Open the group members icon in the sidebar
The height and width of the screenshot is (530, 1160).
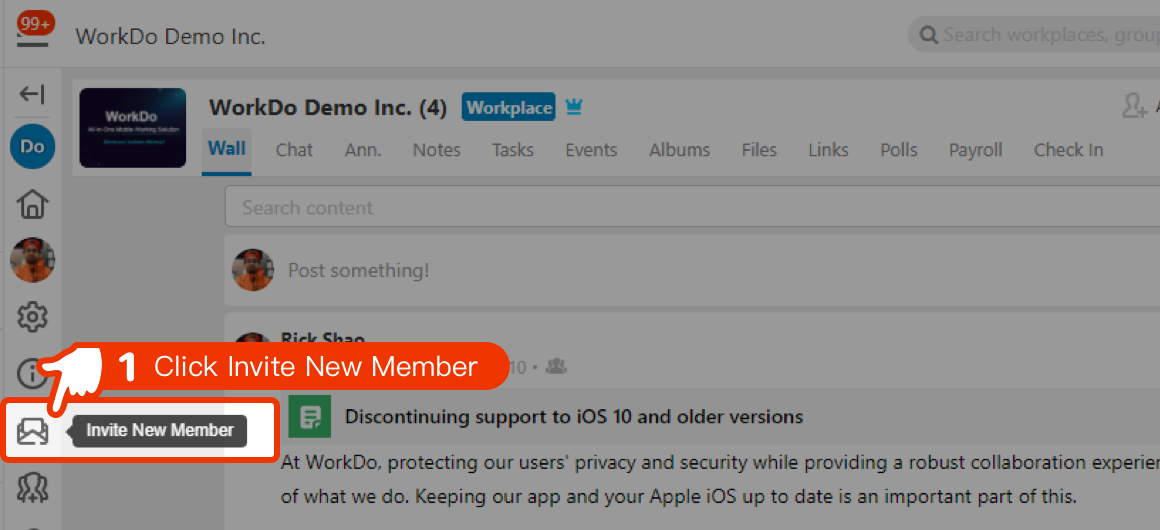[x=33, y=487]
